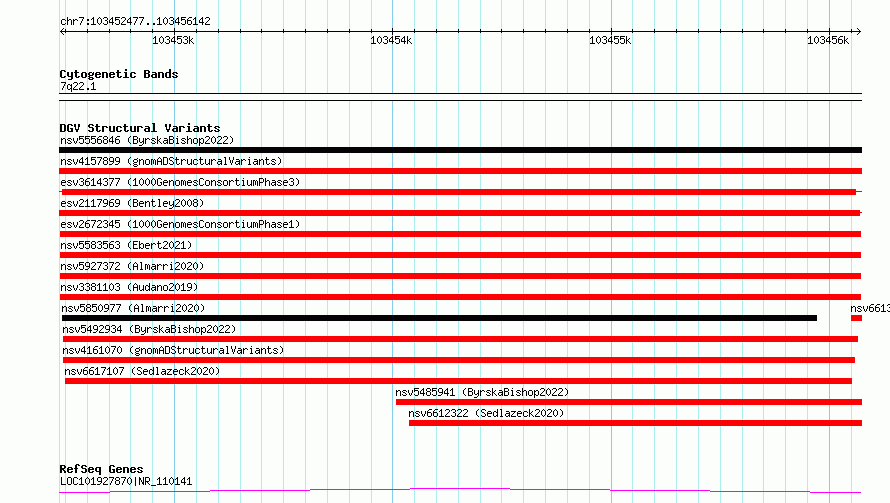Viewport: 890px width, 503px height.
Task: Click the red bar under esv2117969
Action: point(460,213)
